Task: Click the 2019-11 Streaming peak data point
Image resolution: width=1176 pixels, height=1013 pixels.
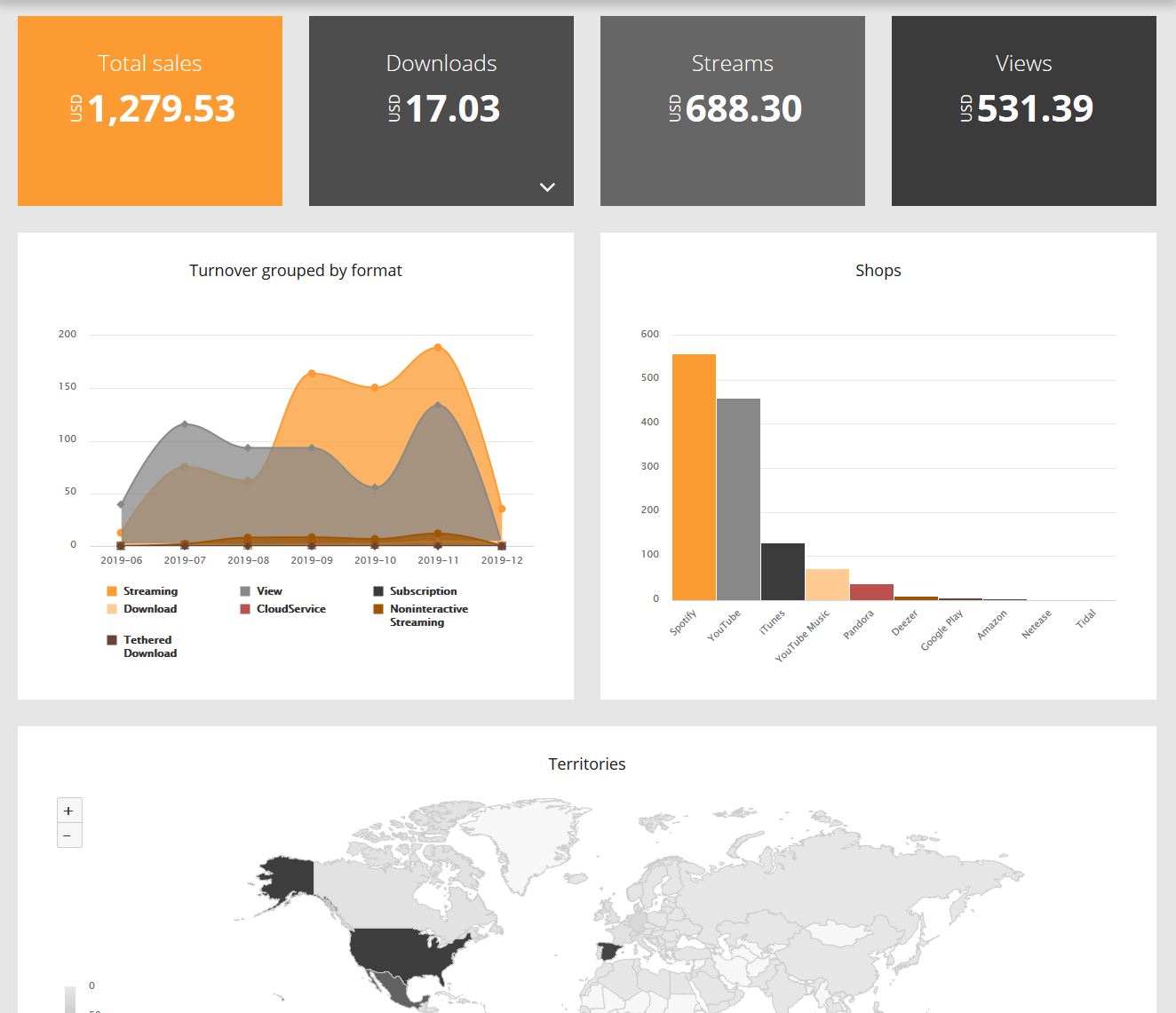Action: tap(438, 348)
